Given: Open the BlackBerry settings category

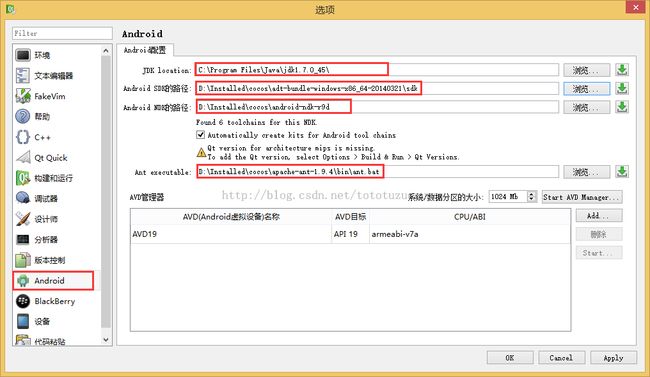Looking at the screenshot, I should (x=56, y=301).
